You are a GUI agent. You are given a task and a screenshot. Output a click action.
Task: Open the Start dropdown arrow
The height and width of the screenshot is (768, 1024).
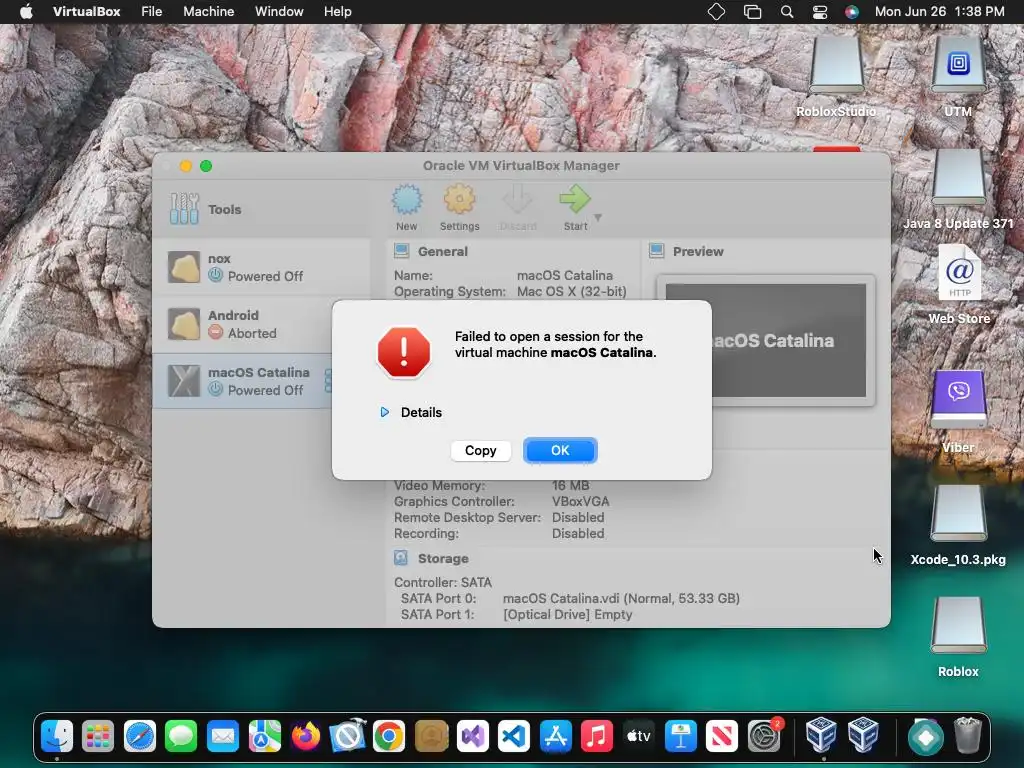pos(598,217)
